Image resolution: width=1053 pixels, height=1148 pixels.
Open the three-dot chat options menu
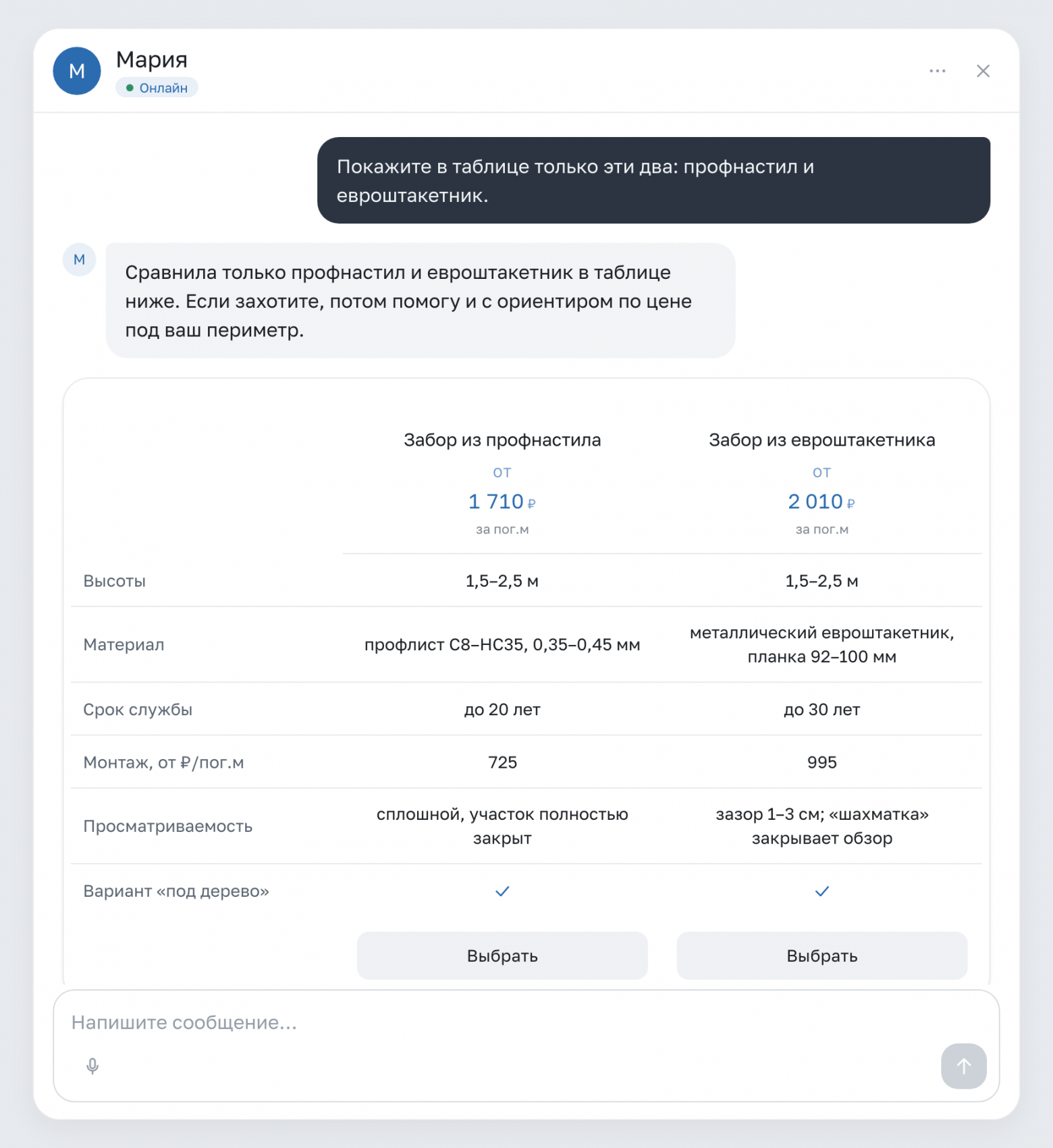point(937,71)
